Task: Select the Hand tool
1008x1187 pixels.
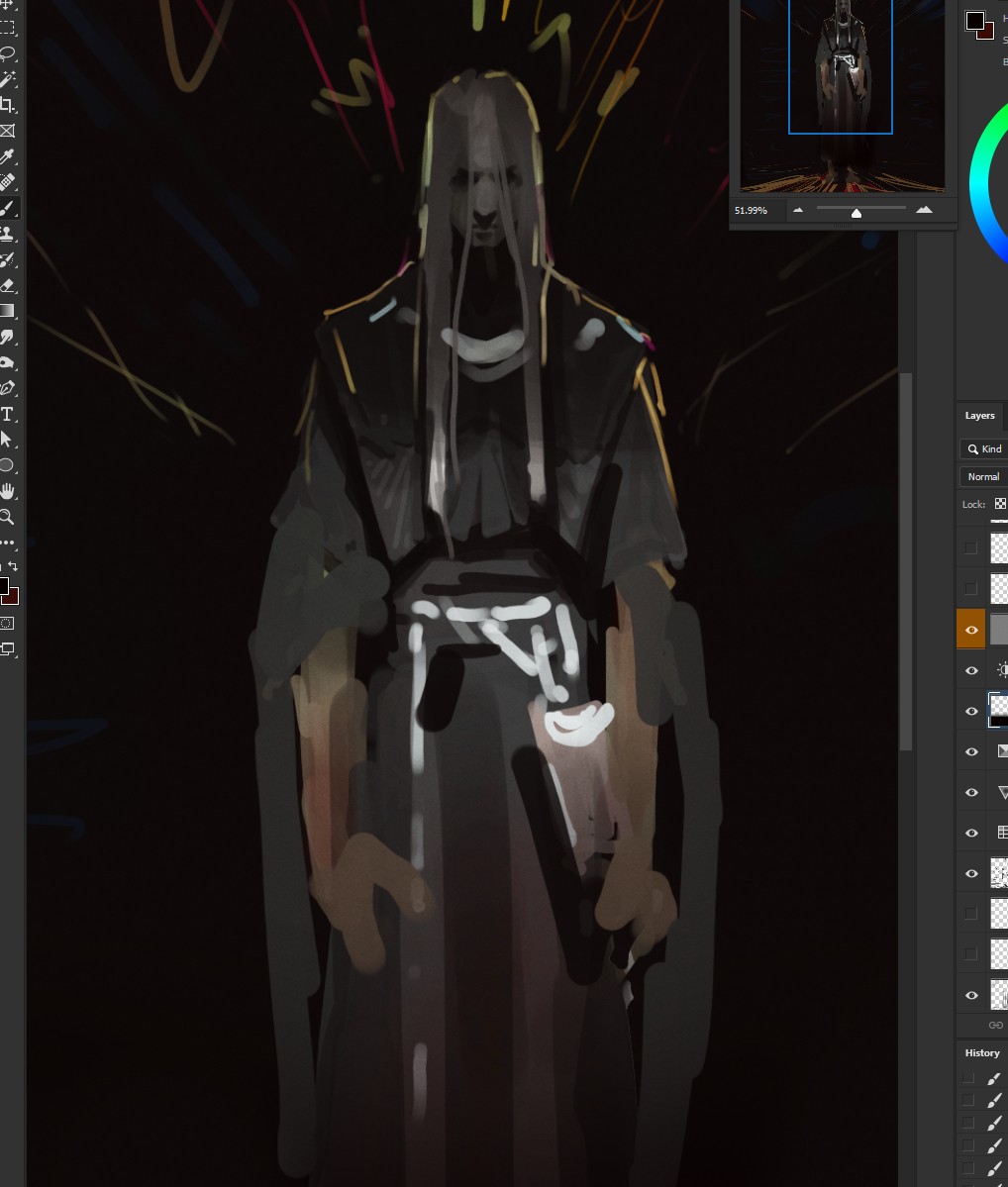Action: [x=8, y=491]
